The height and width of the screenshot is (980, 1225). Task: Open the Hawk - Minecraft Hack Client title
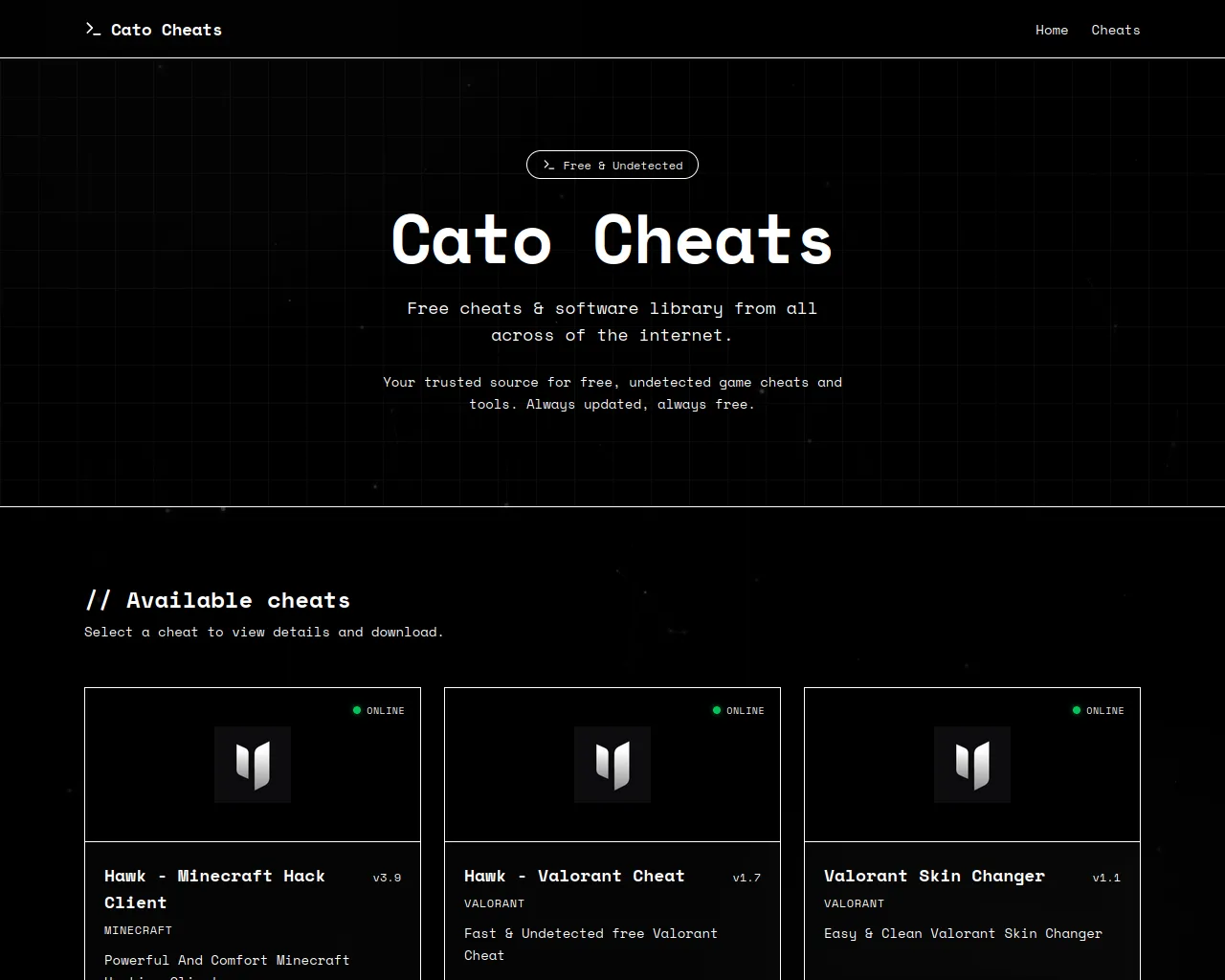(x=214, y=889)
